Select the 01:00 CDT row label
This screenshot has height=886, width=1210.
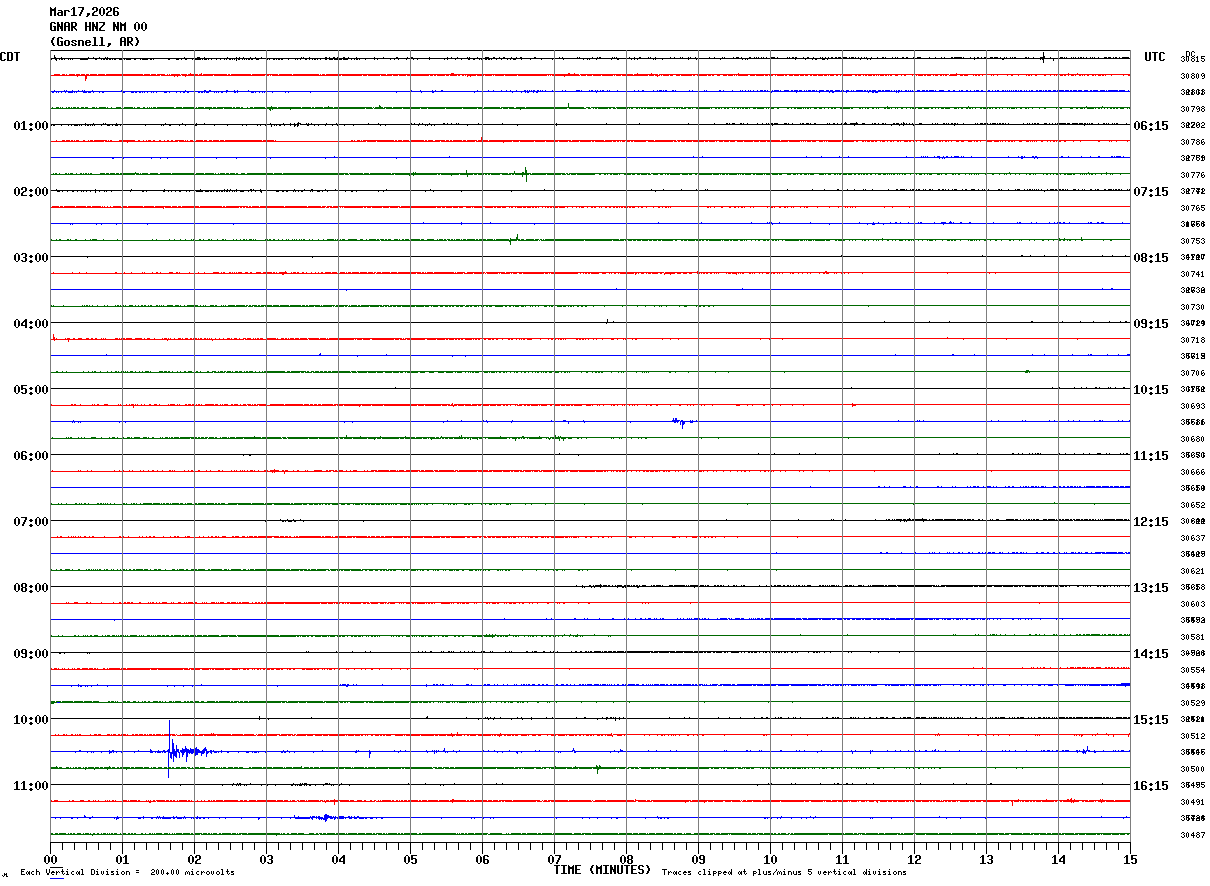[31, 126]
